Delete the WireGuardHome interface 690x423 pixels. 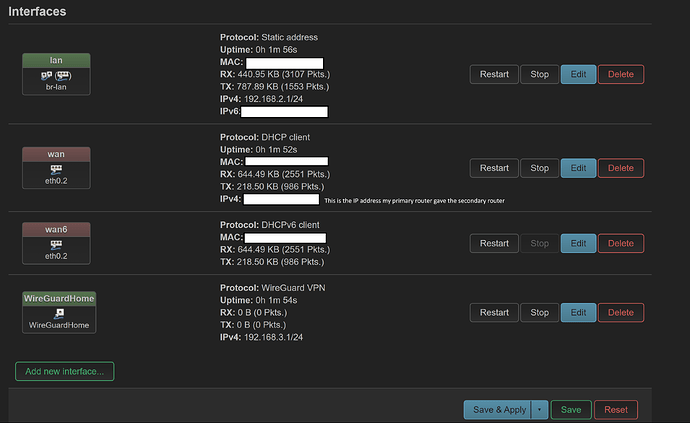click(x=621, y=312)
